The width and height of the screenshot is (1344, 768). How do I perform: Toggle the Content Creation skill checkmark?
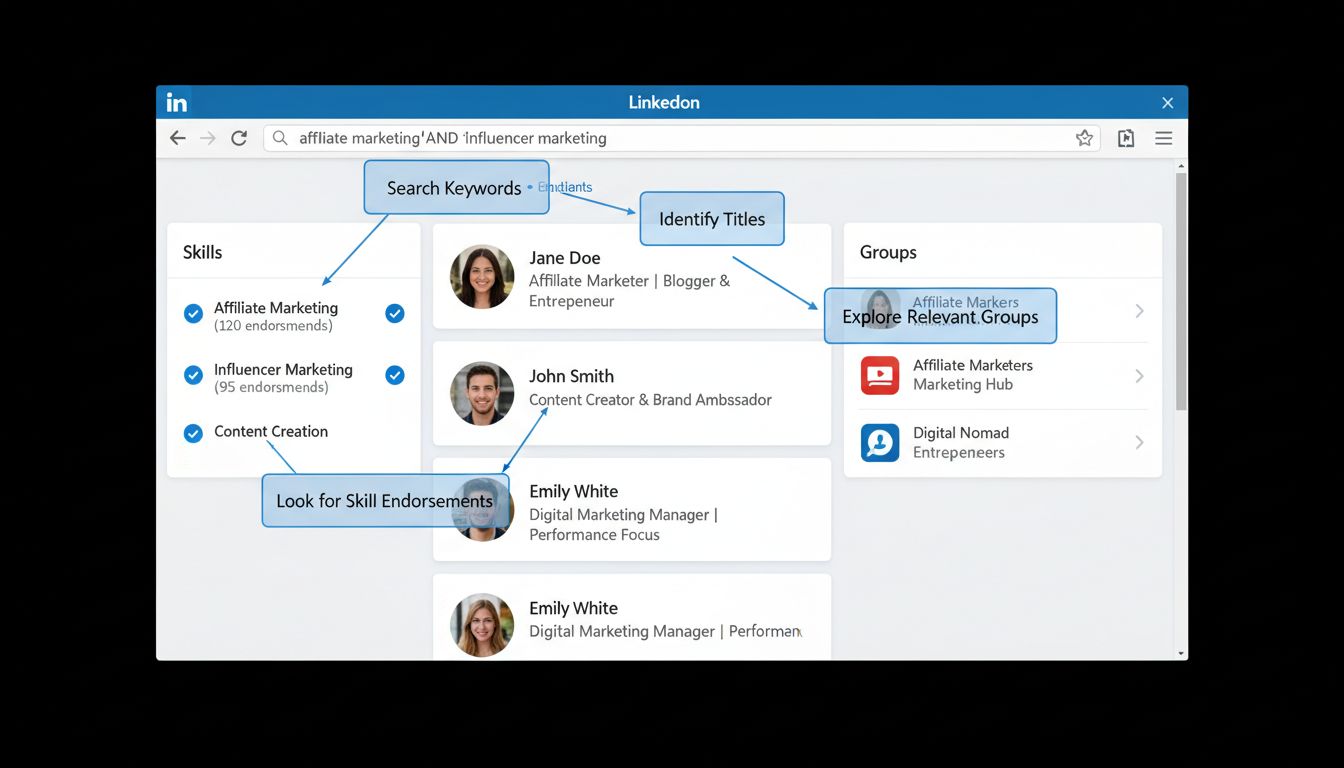(193, 434)
